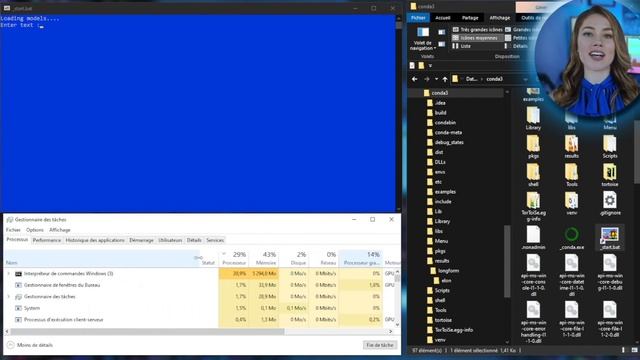Image resolution: width=640 pixels, height=360 pixels.
Task: Click conda3 in address bar breadcrumb
Action: 494,79
